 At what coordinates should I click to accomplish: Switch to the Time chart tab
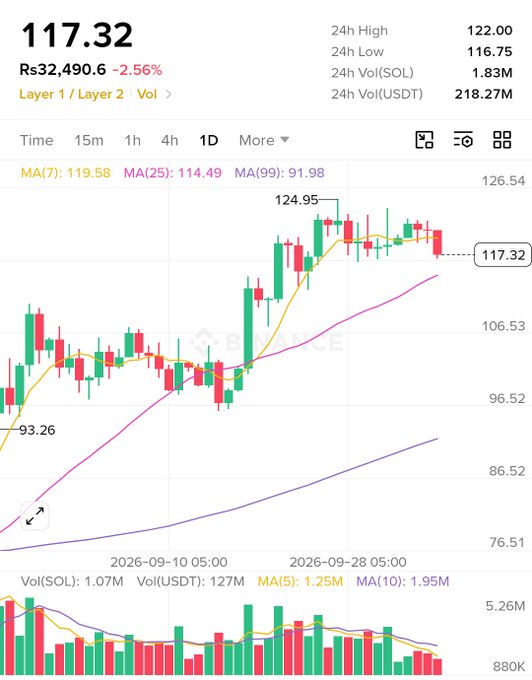tap(36, 141)
